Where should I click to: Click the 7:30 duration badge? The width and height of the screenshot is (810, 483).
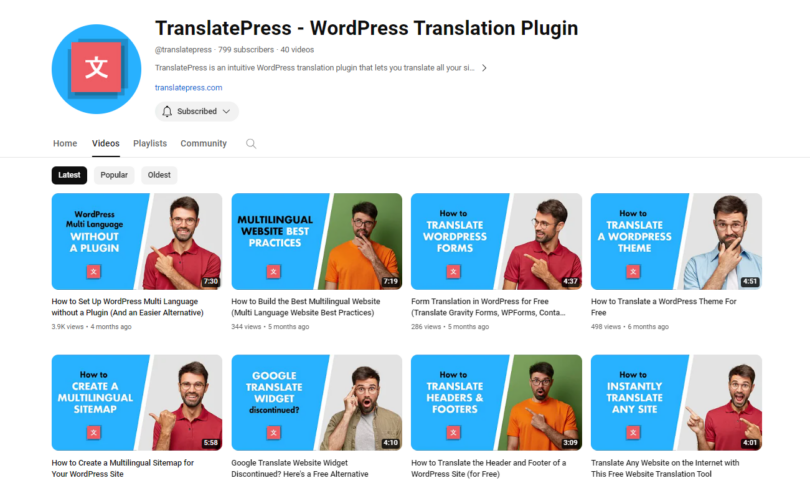click(211, 282)
